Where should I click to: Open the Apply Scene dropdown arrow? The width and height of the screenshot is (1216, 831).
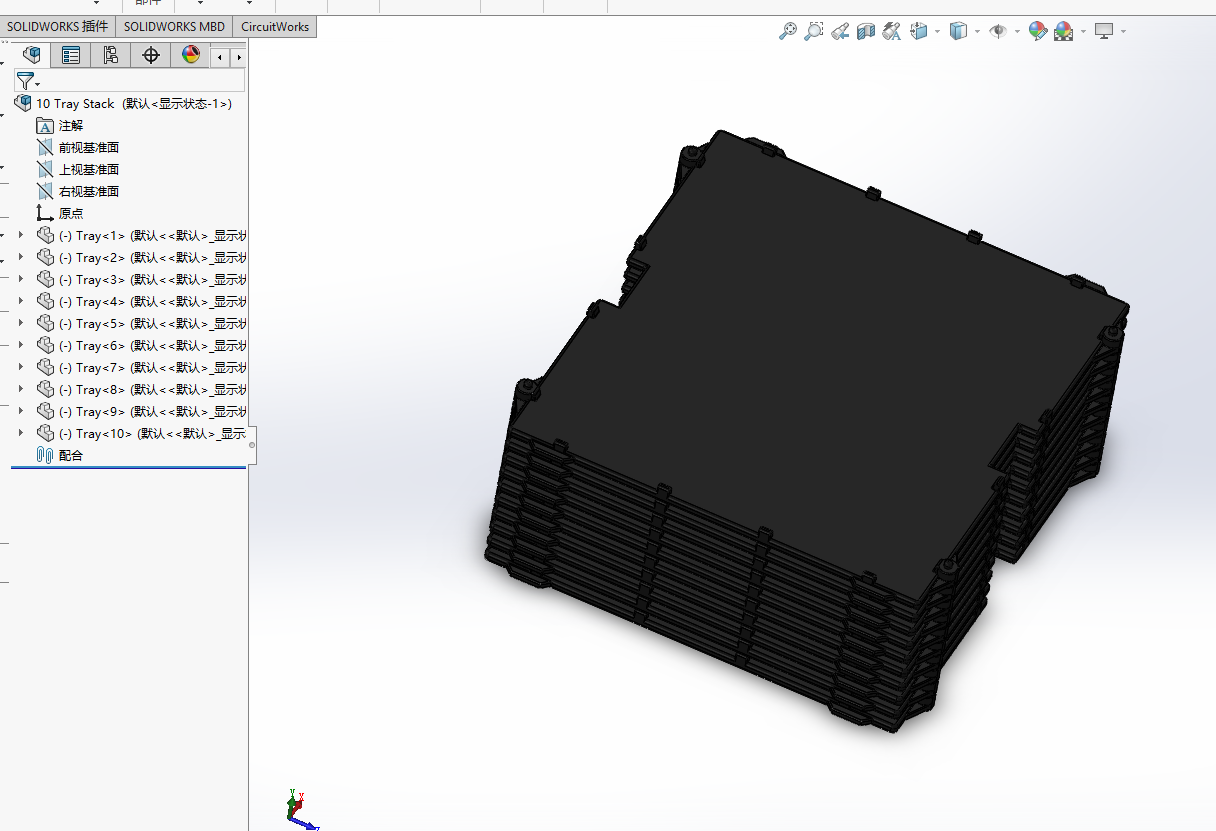pyautogui.click(x=1082, y=32)
